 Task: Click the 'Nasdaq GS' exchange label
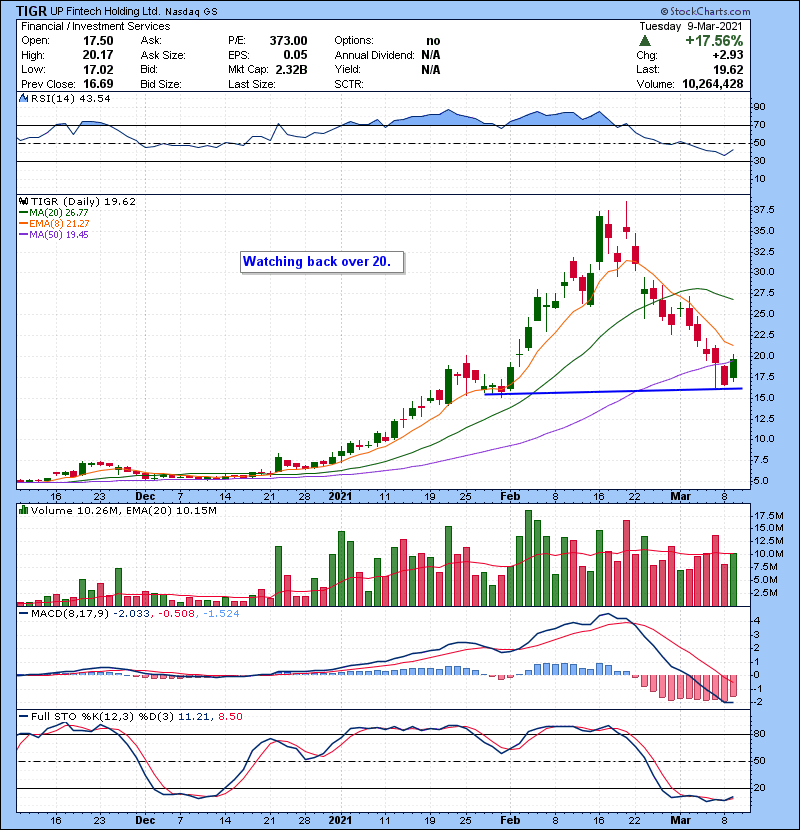(x=191, y=12)
